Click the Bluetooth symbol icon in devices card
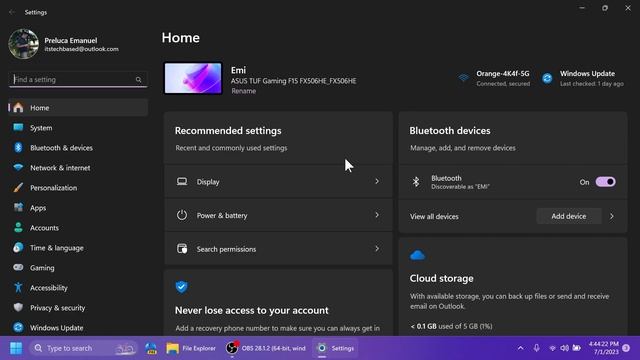Viewport: 640px width, 360px height. pyautogui.click(x=416, y=182)
